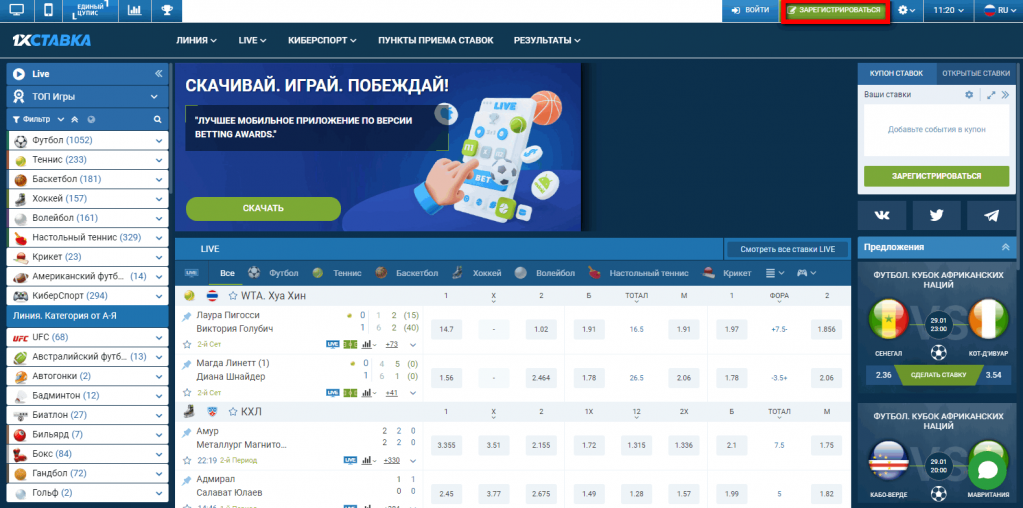
Task: Open the 11:20 time zone dropdown
Action: (x=949, y=10)
